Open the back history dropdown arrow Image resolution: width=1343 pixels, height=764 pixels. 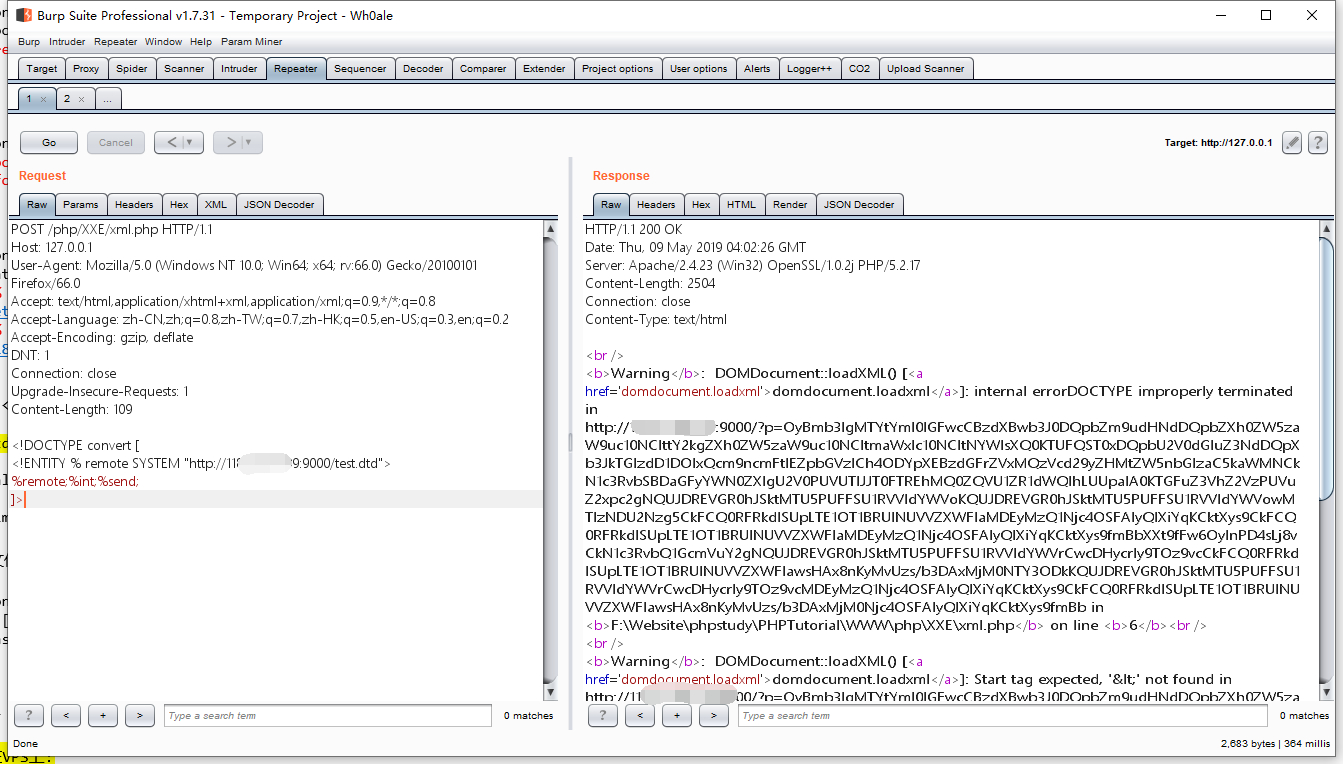[190, 143]
